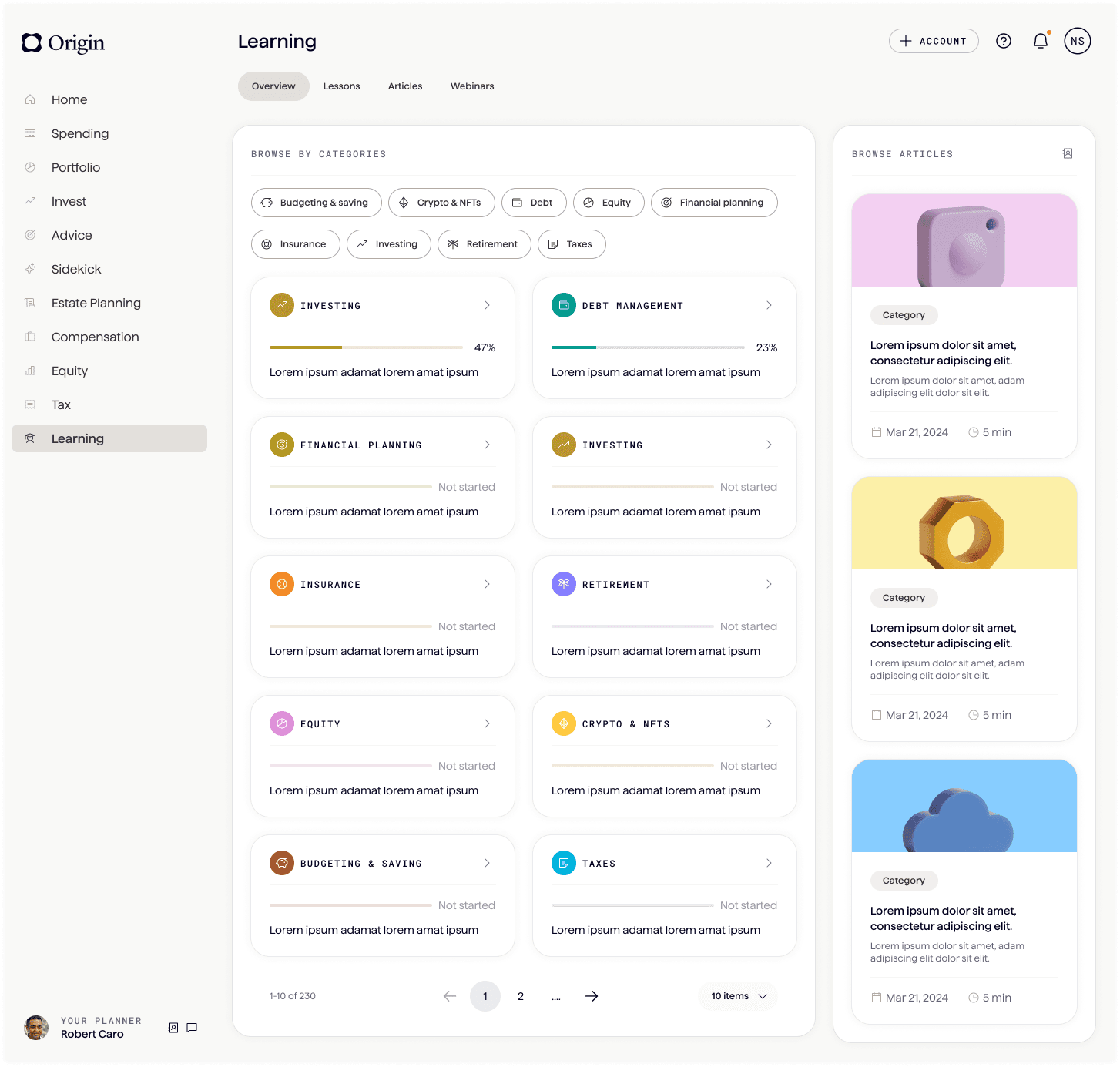
Task: Expand the Financial Planning card chevron
Action: click(x=487, y=445)
